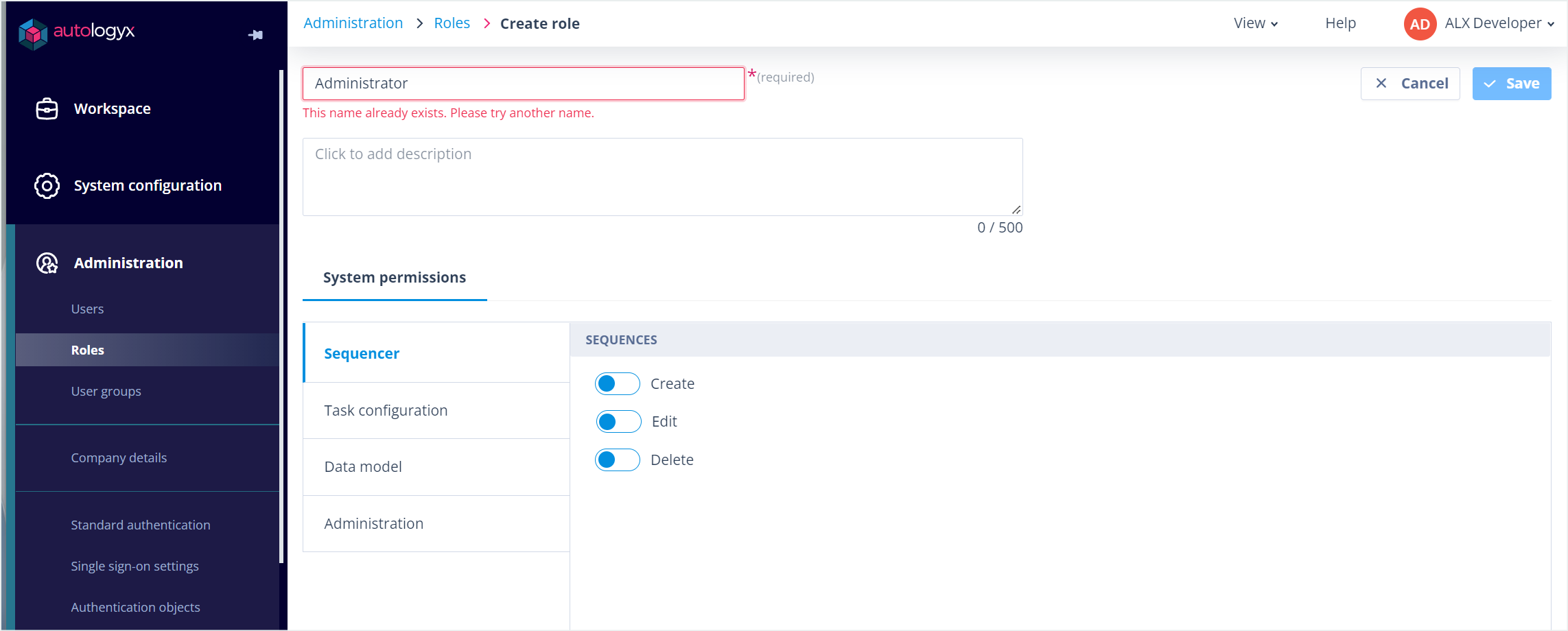The image size is (1568, 631).
Task: Click the X icon in the Cancel button
Action: point(1381,83)
